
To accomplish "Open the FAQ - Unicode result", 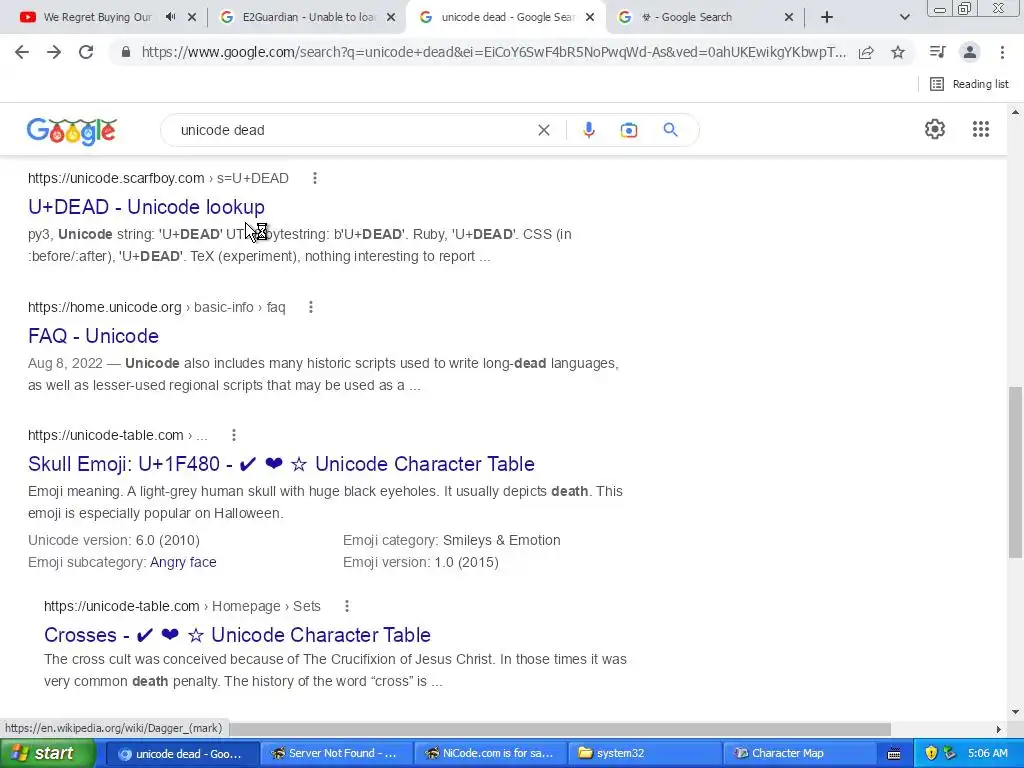I will (x=93, y=336).
